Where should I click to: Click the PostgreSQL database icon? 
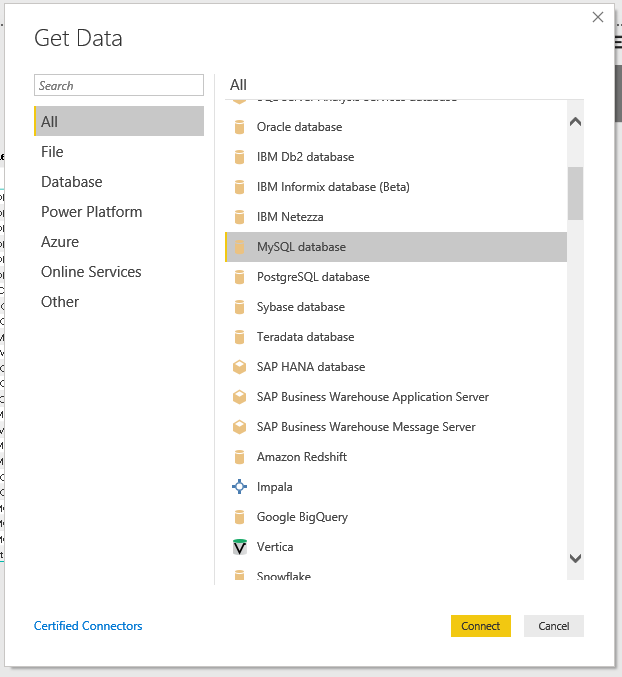[239, 277]
